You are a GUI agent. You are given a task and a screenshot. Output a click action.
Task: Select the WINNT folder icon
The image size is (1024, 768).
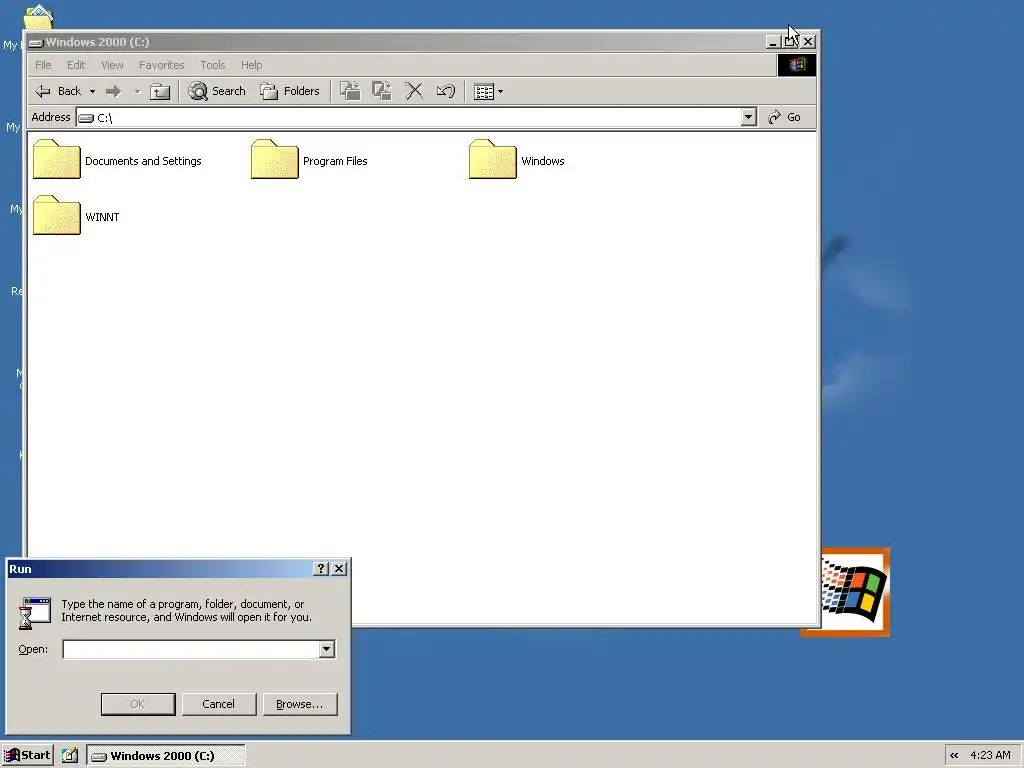57,216
